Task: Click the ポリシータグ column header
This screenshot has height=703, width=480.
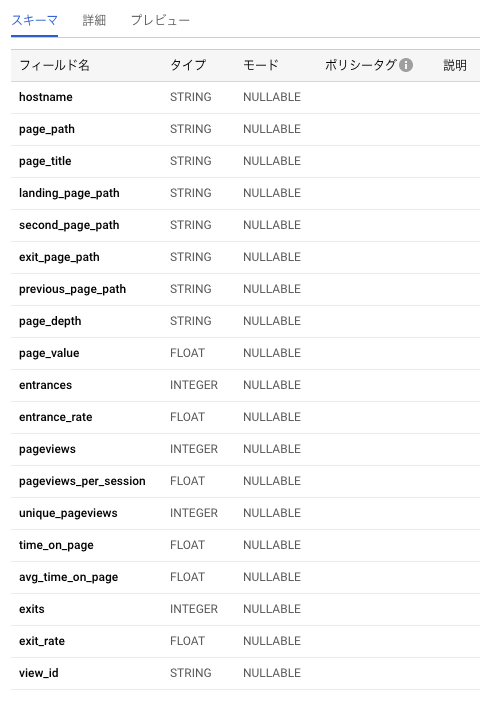Action: (x=361, y=65)
